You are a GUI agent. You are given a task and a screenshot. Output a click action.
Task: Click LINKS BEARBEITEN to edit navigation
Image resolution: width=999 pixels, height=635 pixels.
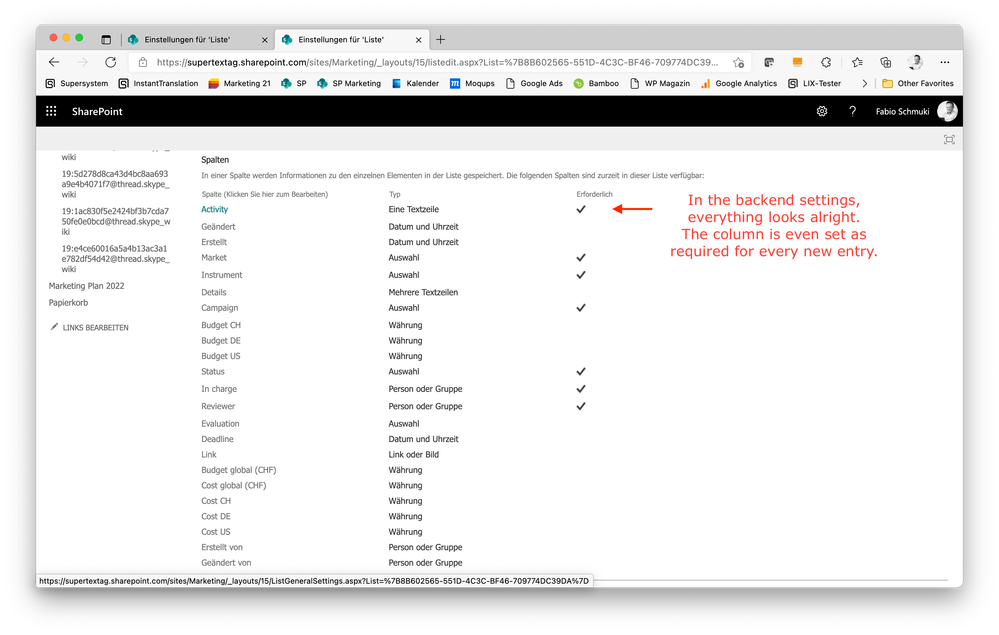[89, 327]
